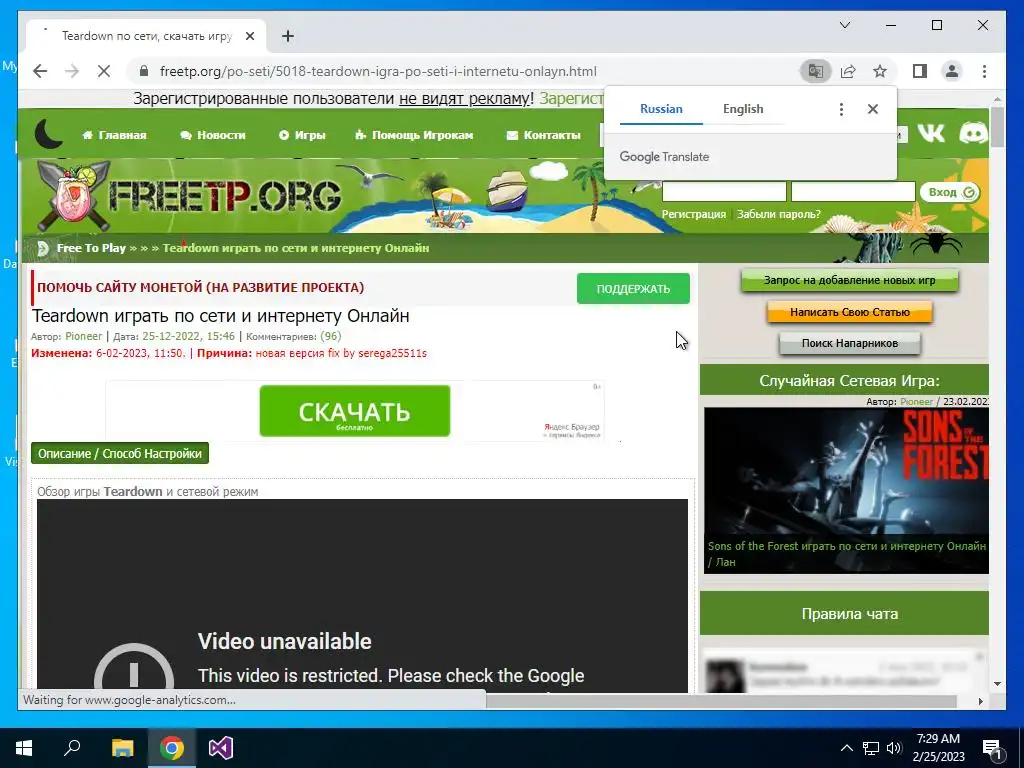Open the Windows Start menu
The width and height of the screenshot is (1024, 768).
pos(24,748)
